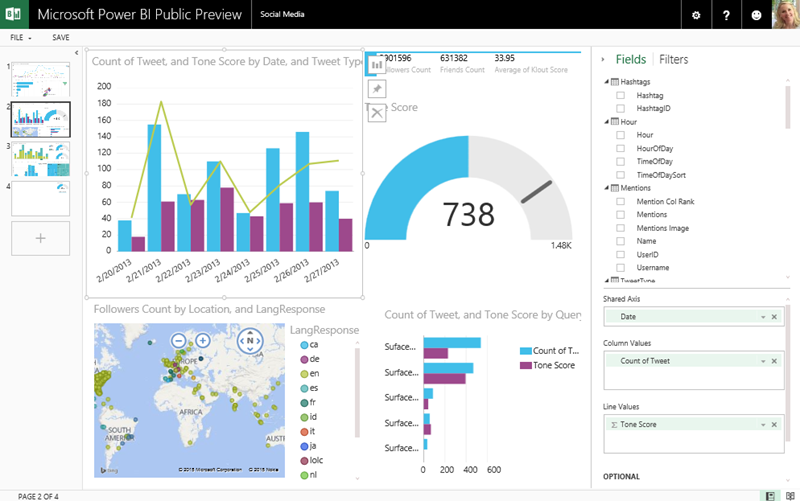Select the 'fr' legend entry
Image resolution: width=800 pixels, height=501 pixels.
click(x=308, y=403)
